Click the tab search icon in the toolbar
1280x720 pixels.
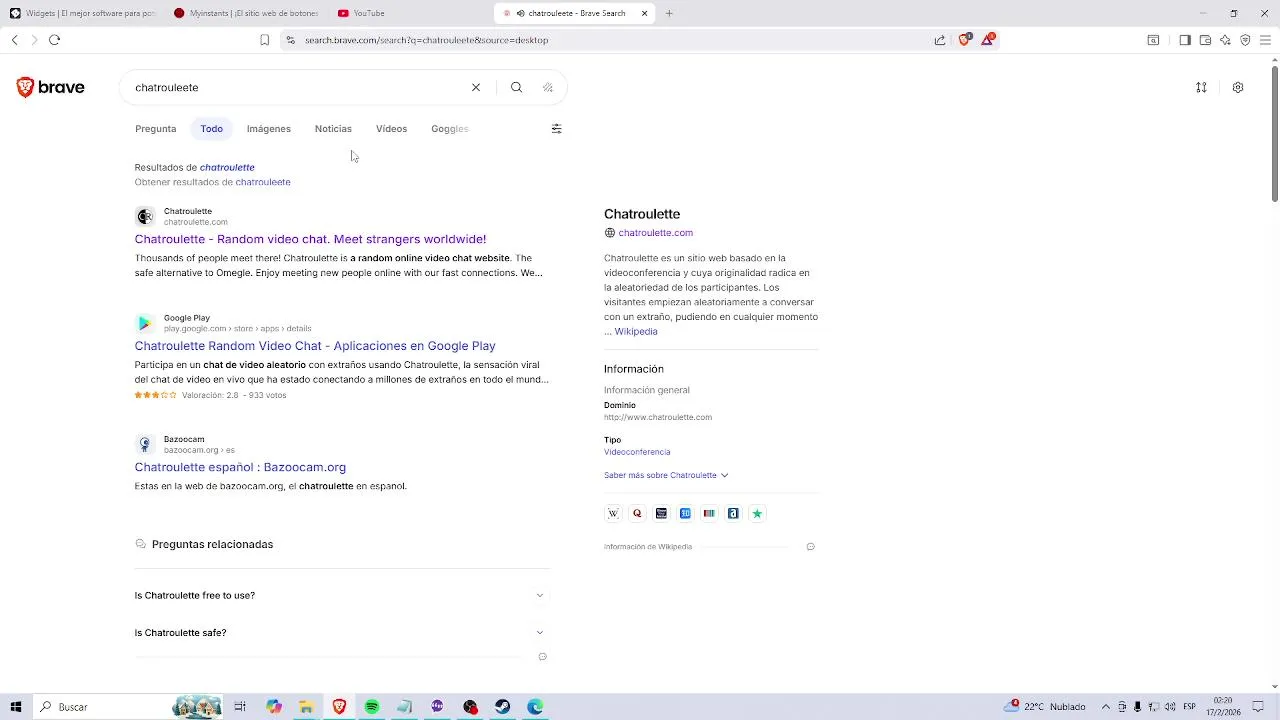click(1153, 40)
